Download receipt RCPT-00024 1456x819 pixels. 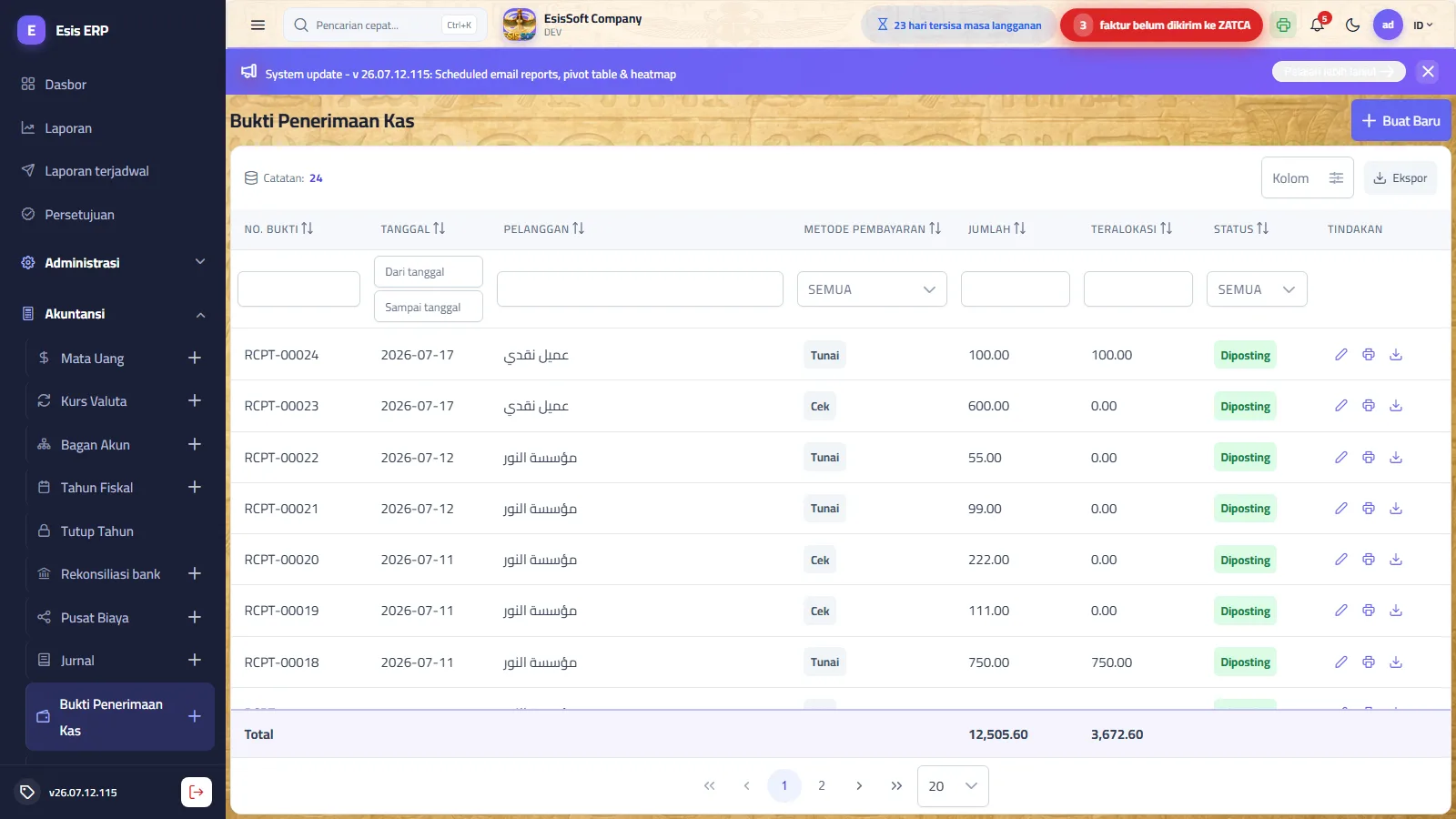pos(1396,355)
